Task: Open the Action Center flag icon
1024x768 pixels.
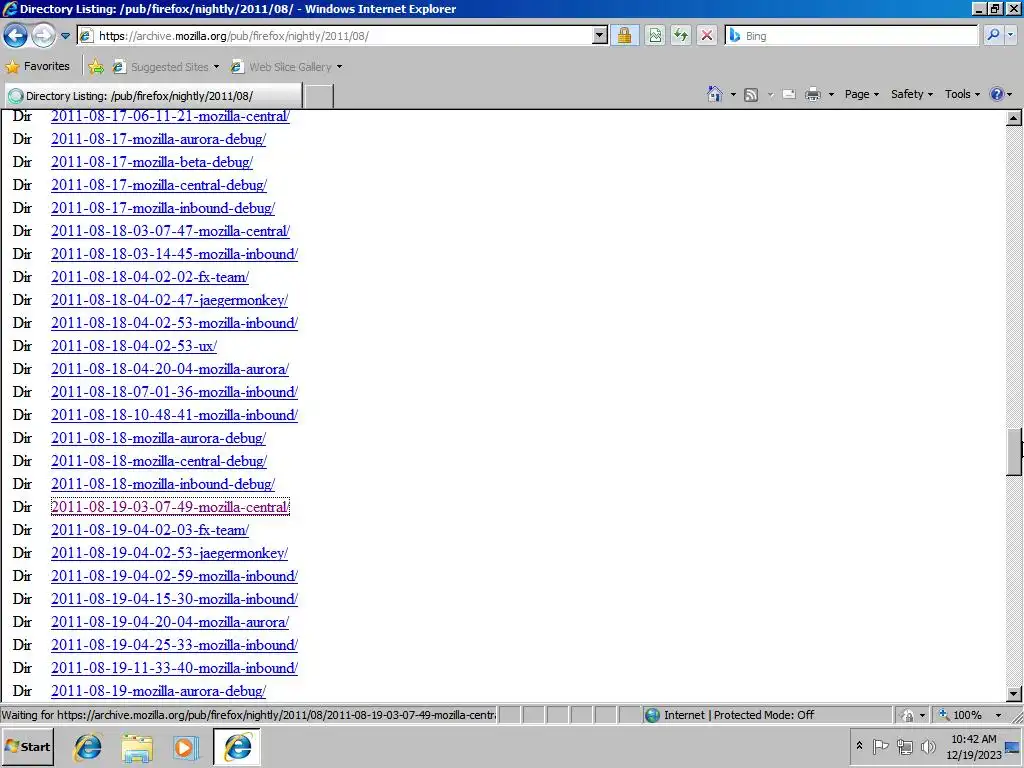Action: coord(880,746)
